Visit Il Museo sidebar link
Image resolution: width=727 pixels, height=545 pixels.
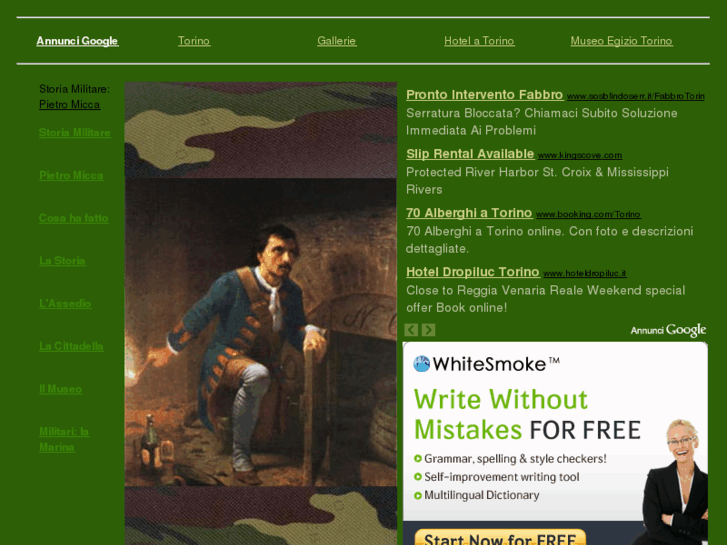click(61, 389)
